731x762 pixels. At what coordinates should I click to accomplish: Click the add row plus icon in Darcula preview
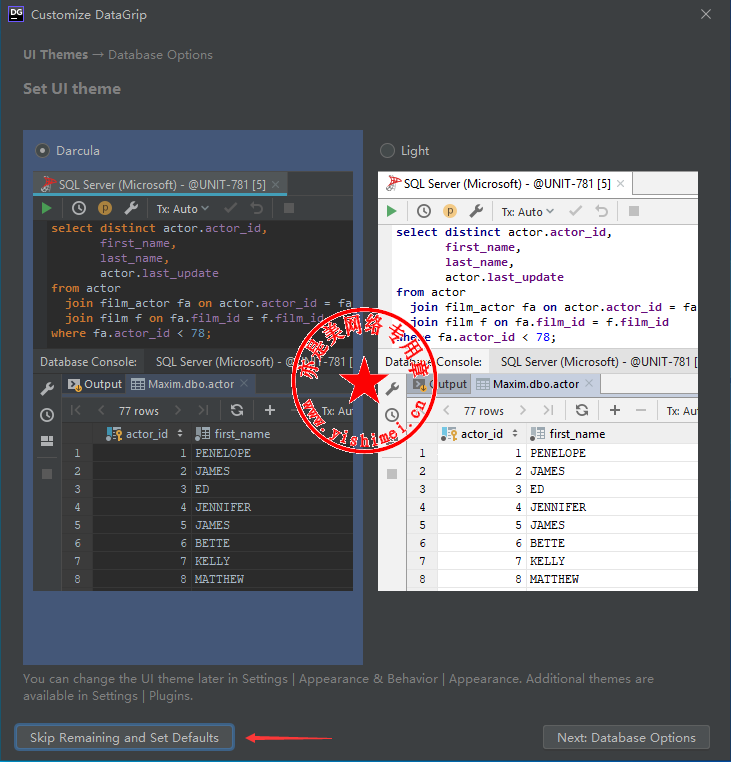(270, 410)
